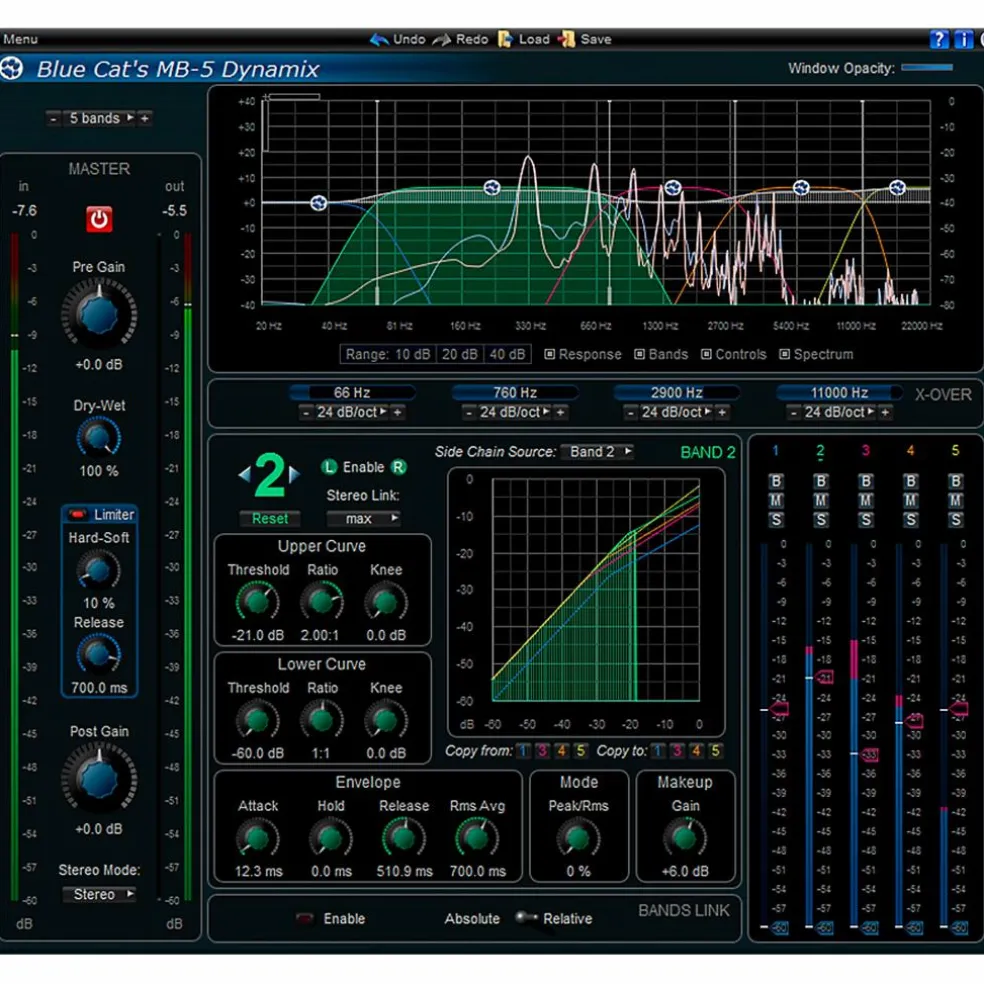Open the Stereo Mode dropdown
The height and width of the screenshot is (984, 984).
pos(100,894)
